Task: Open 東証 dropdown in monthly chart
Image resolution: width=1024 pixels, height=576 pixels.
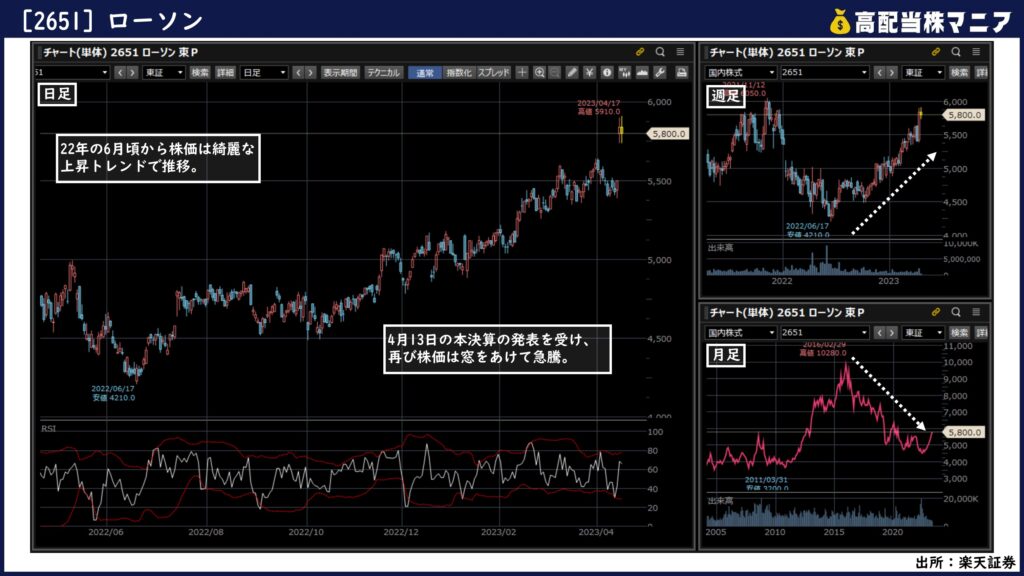Action: [x=922, y=333]
